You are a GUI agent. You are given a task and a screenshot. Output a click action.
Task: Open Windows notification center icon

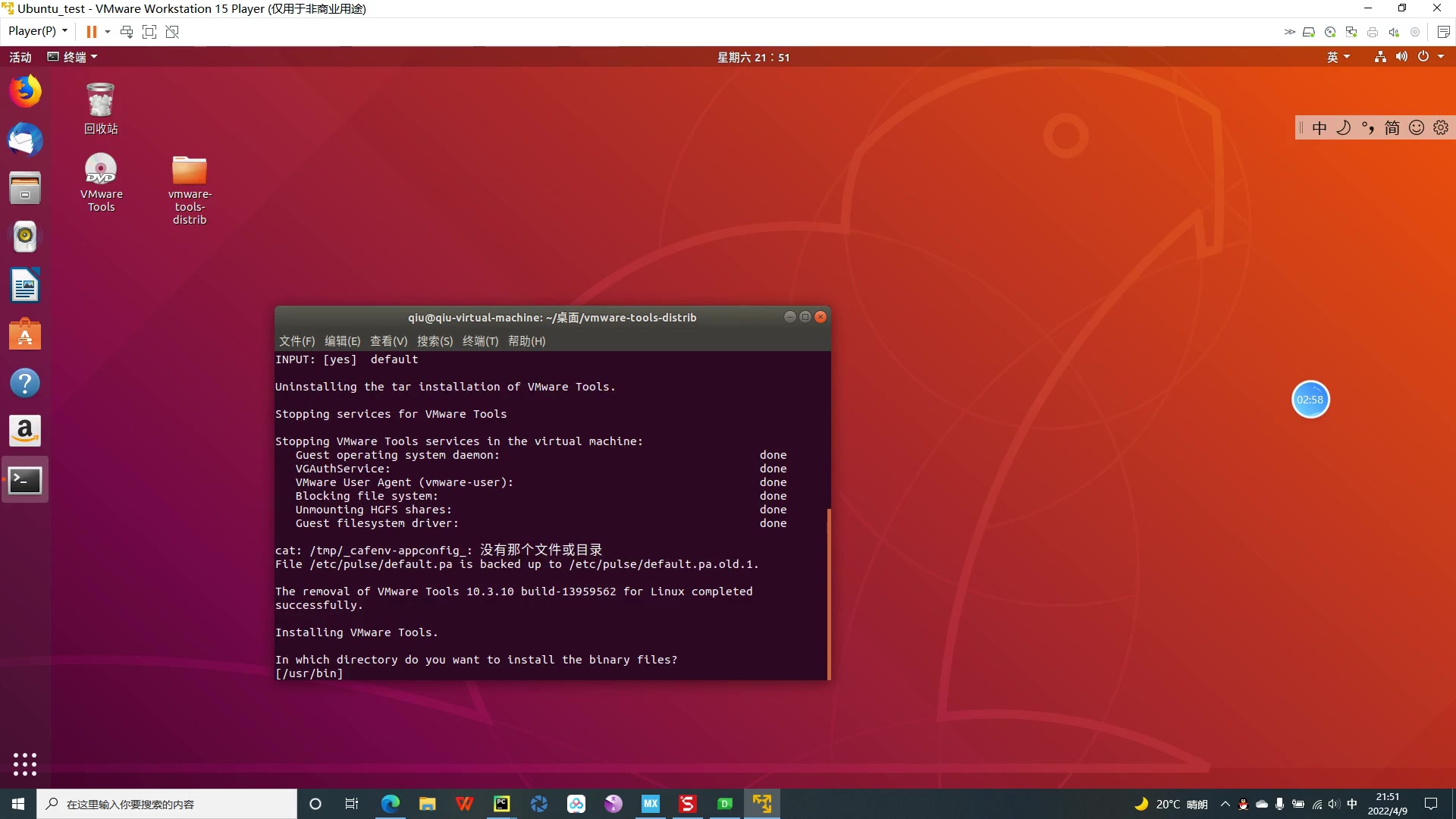pos(1431,804)
